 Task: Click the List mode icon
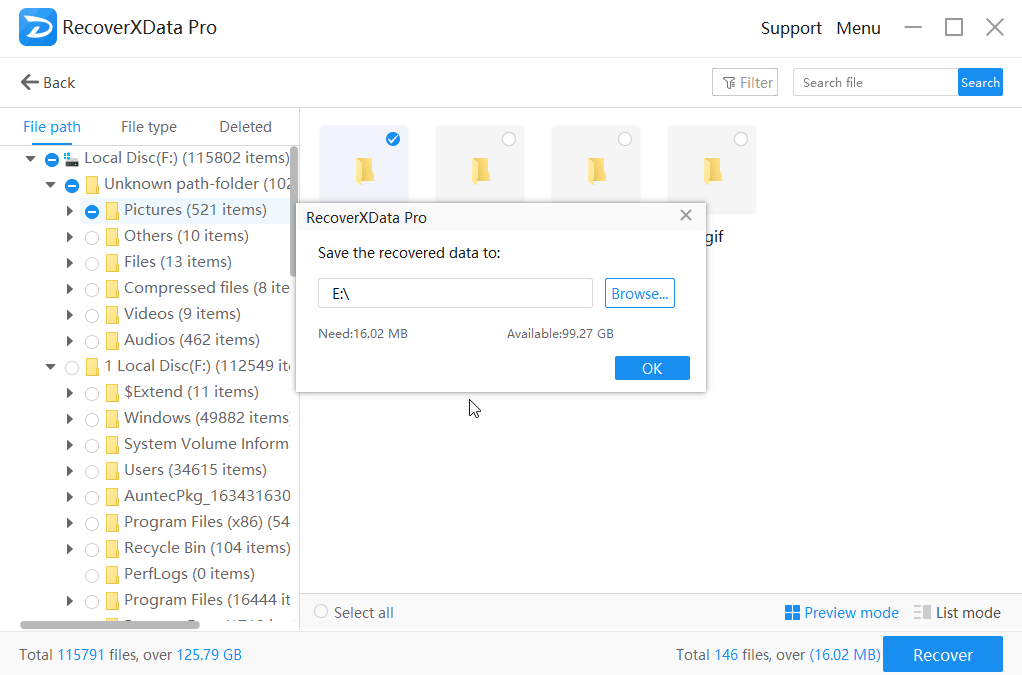922,612
